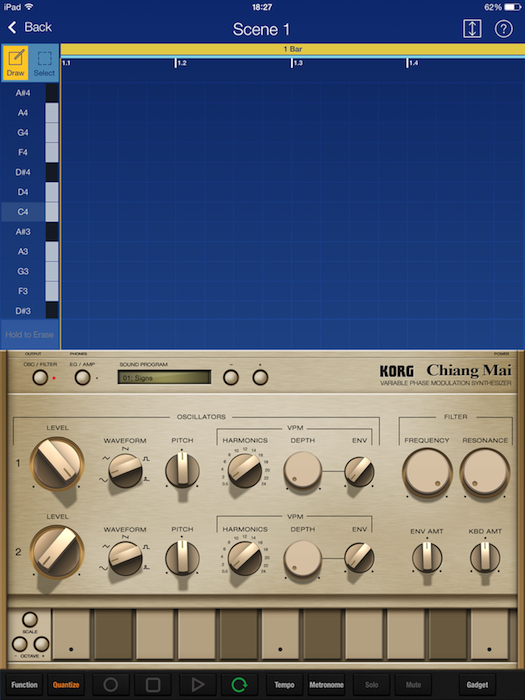
Task: Tap the F3 piano roll key
Action: pyautogui.click(x=29, y=291)
